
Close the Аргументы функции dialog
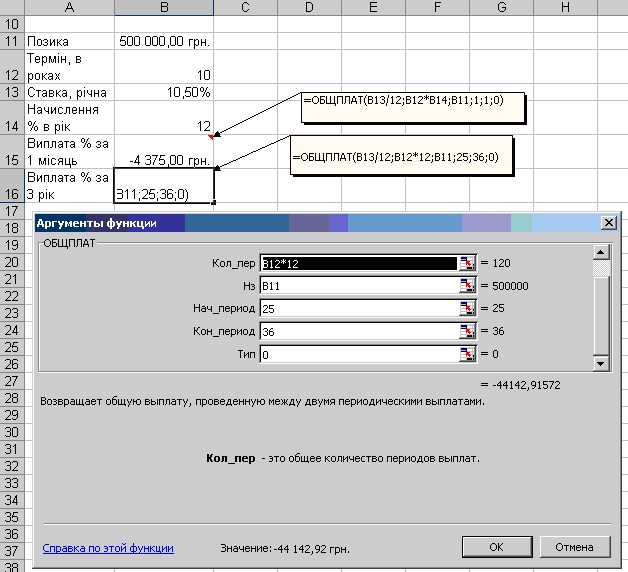click(607, 222)
